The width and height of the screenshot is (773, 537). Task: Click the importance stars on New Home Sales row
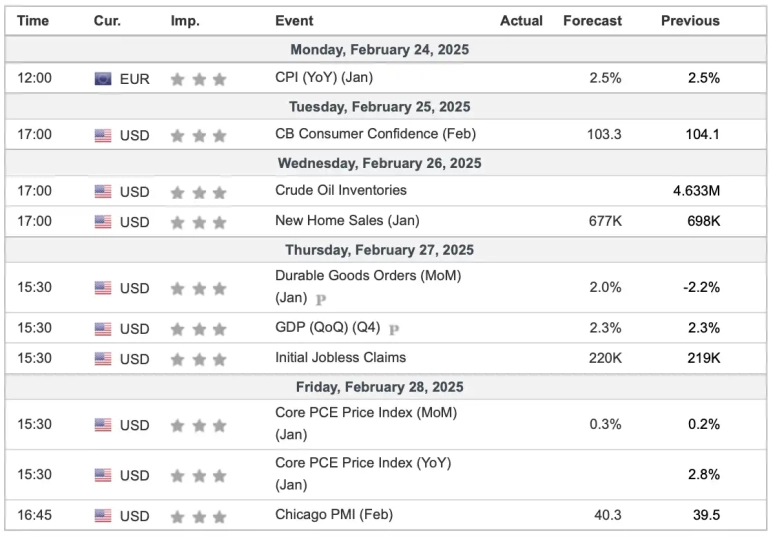click(198, 221)
